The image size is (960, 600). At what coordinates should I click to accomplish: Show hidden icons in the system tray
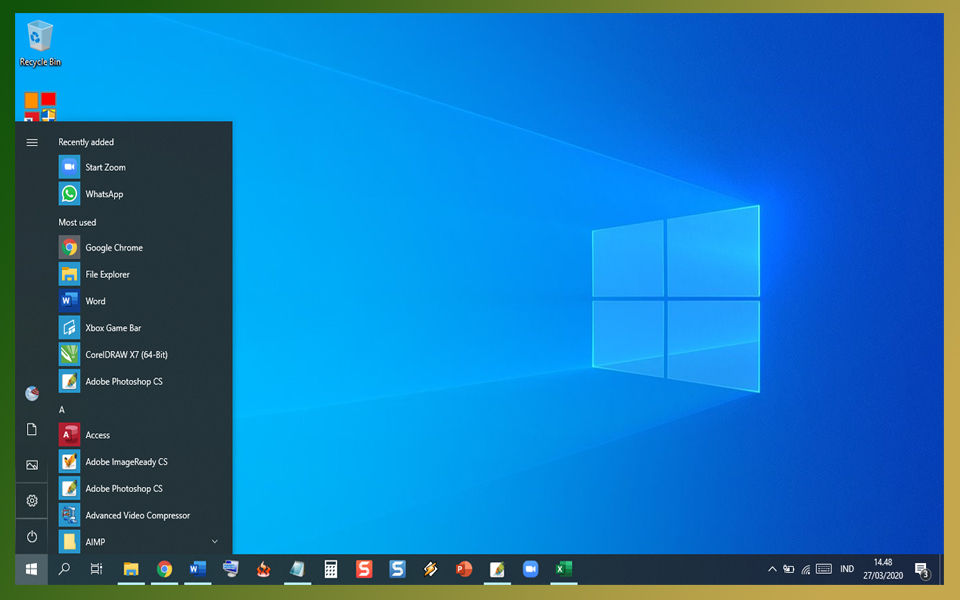[773, 568]
